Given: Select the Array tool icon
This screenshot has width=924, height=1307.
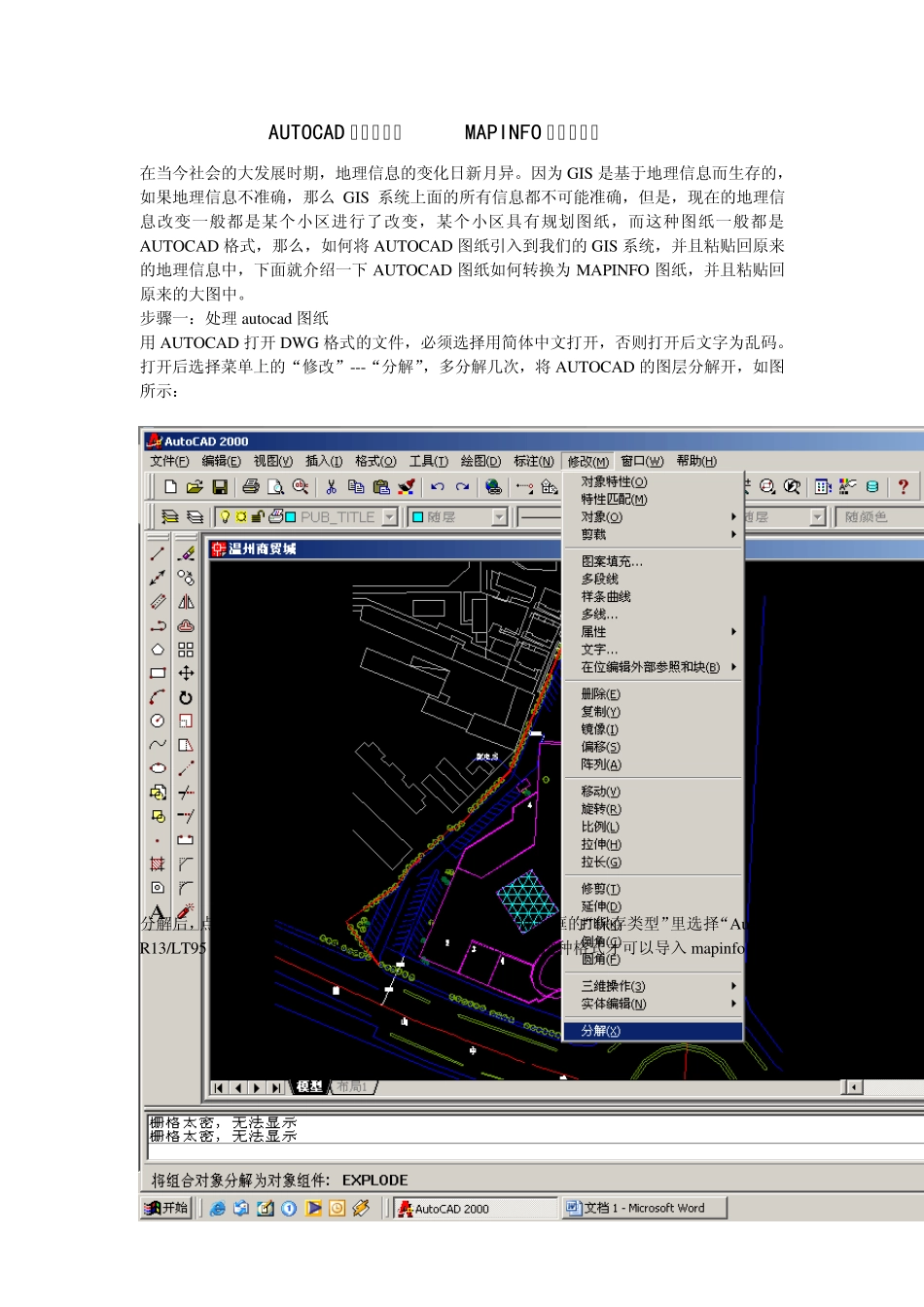Looking at the screenshot, I should (x=186, y=649).
